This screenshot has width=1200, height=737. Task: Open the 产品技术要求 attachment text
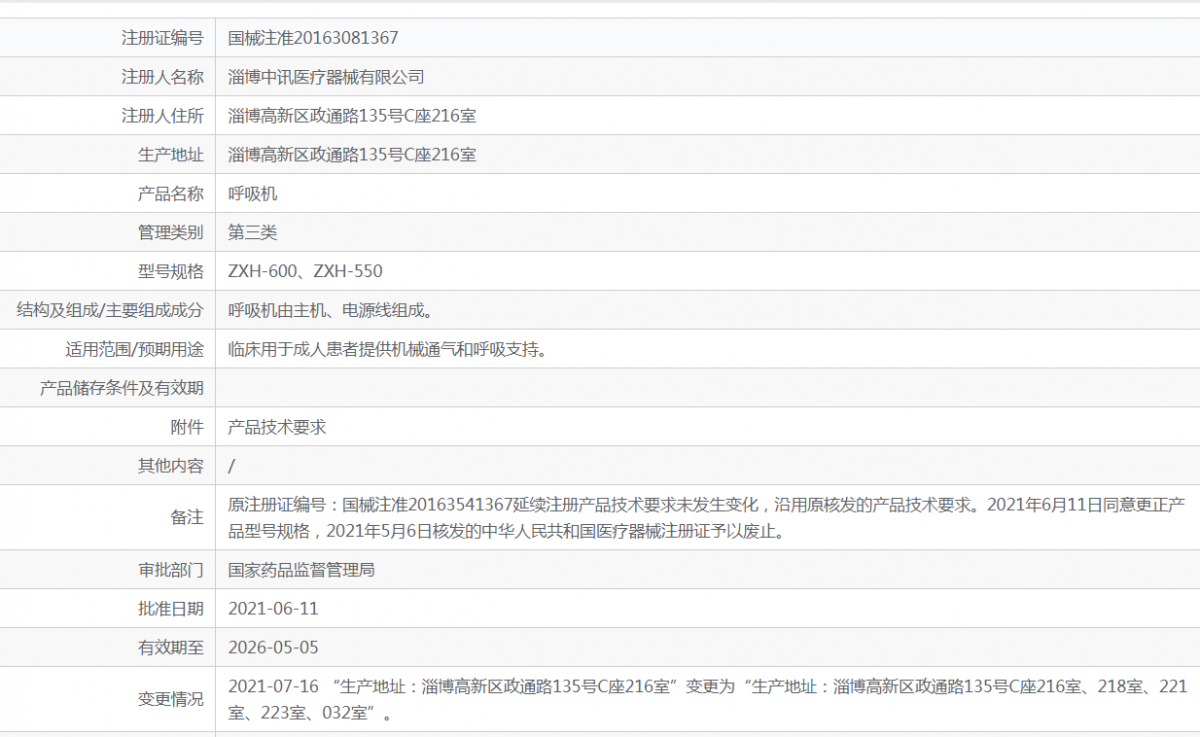click(277, 428)
